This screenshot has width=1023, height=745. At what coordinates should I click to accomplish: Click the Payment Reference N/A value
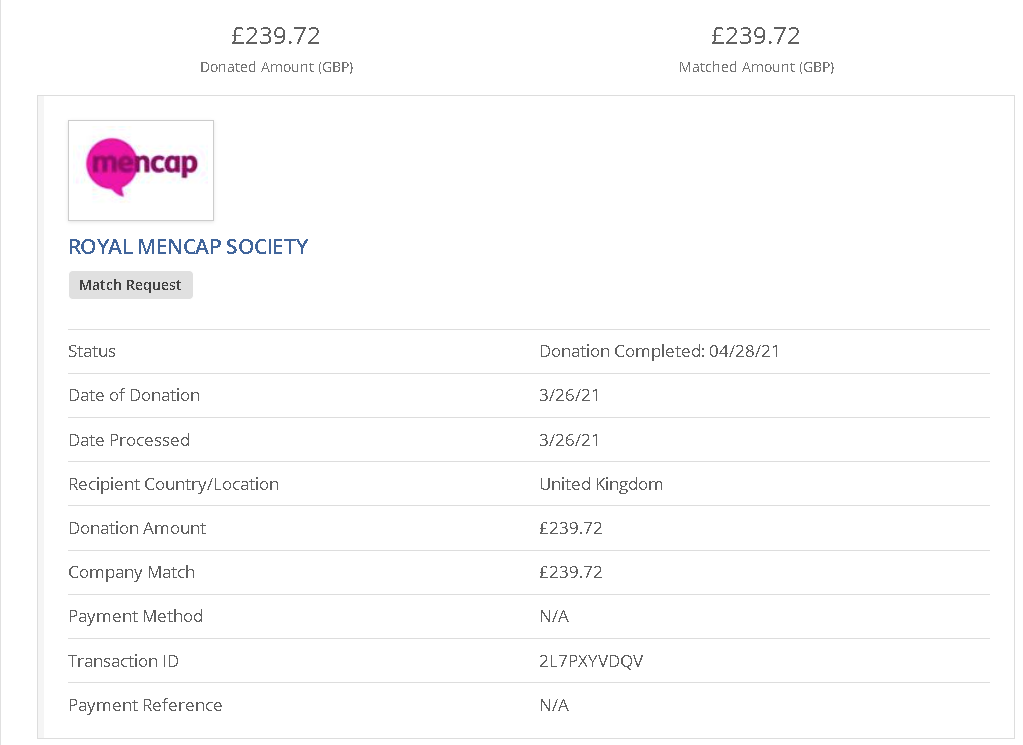point(554,705)
